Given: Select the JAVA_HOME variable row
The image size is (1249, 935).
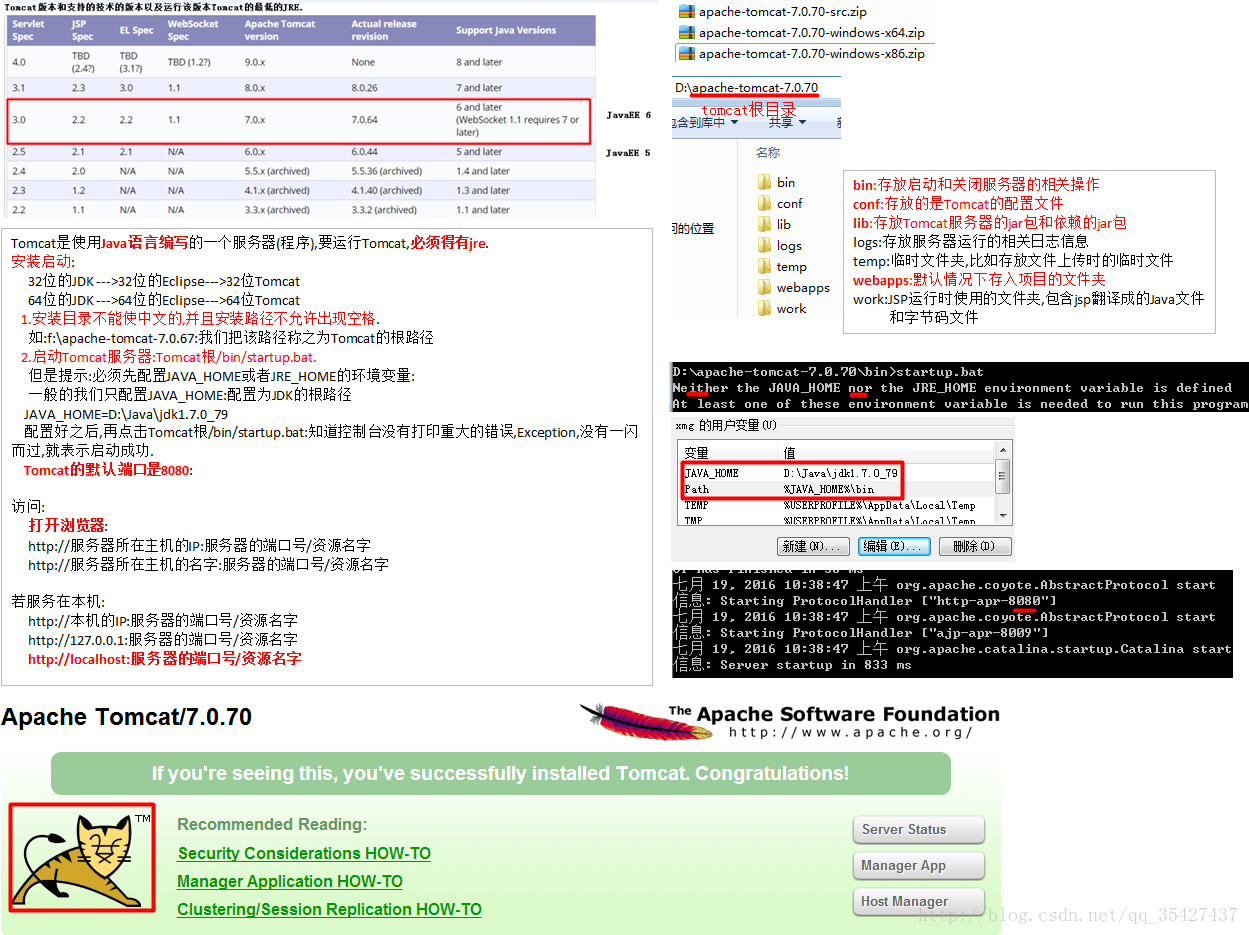Looking at the screenshot, I should pos(838,472).
